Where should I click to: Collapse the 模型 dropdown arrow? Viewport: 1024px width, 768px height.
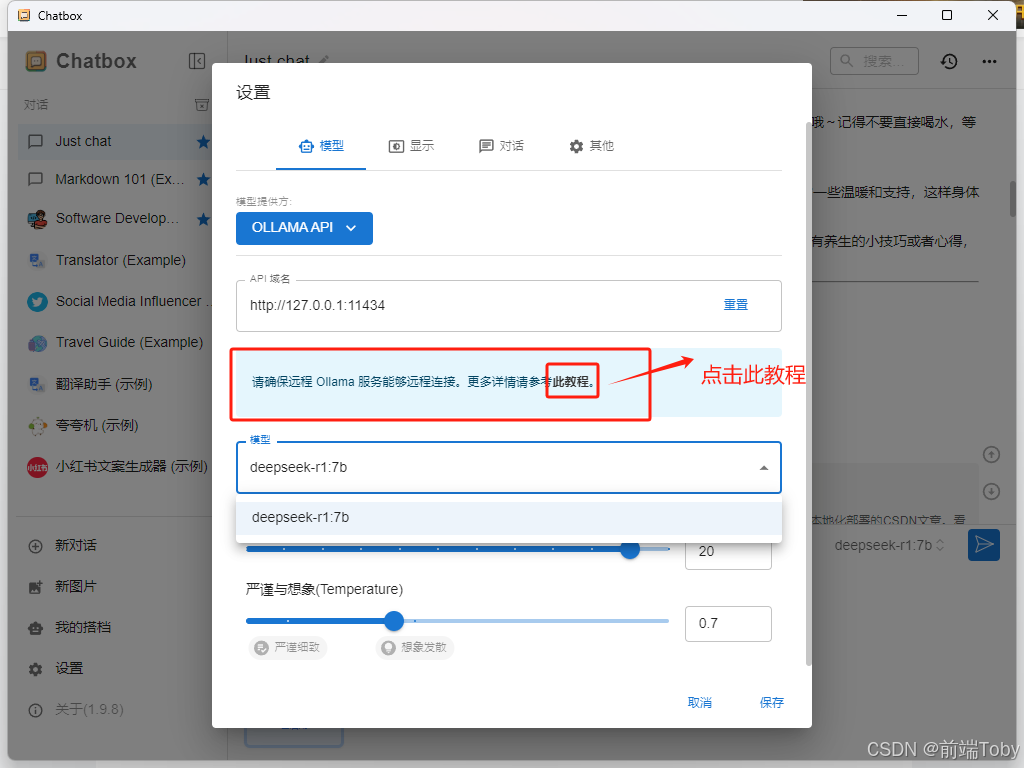763,468
